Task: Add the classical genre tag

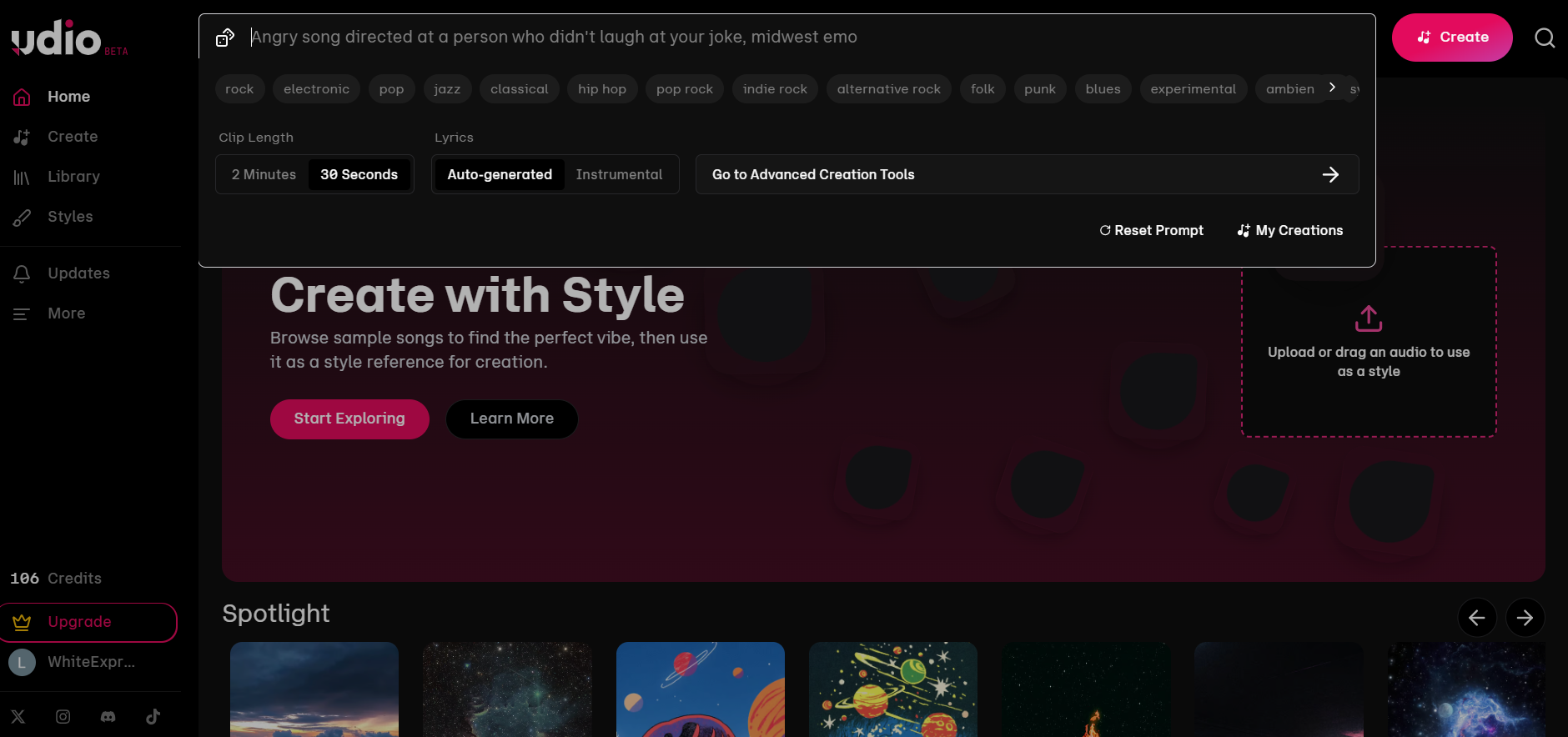Action: tap(519, 89)
